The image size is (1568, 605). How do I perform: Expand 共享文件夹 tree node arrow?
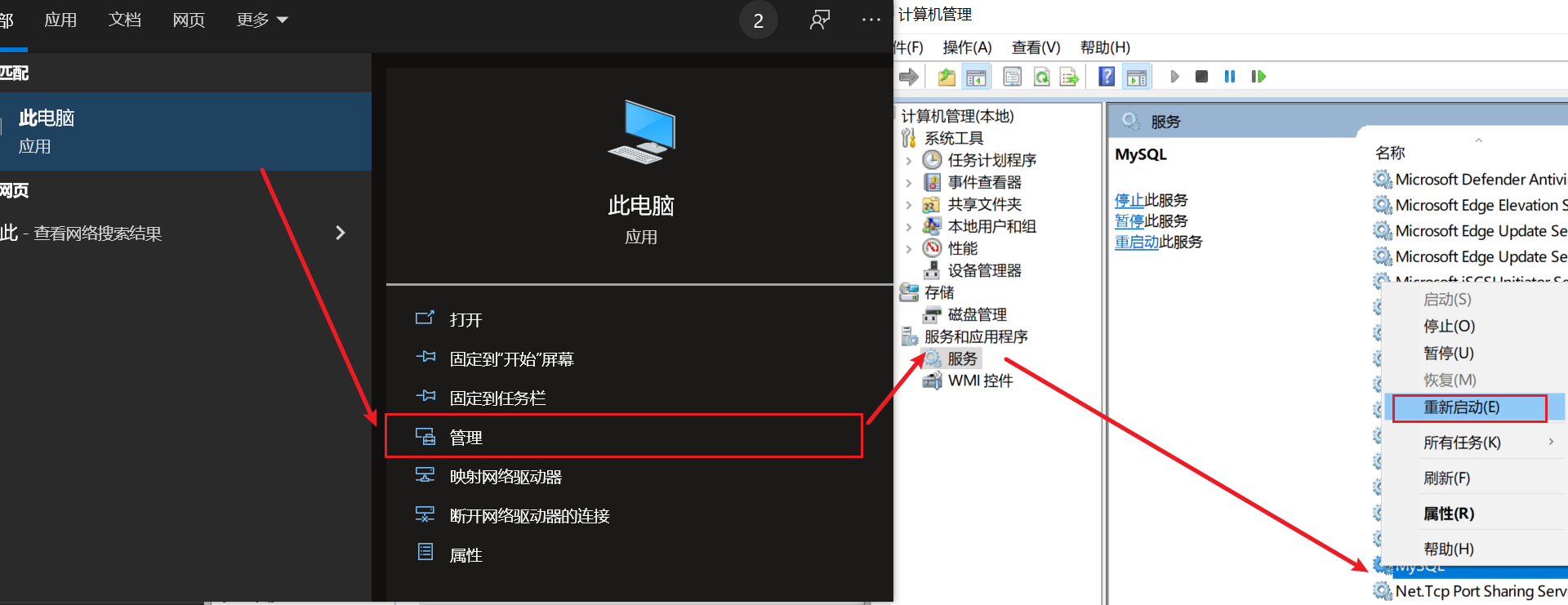(x=909, y=205)
